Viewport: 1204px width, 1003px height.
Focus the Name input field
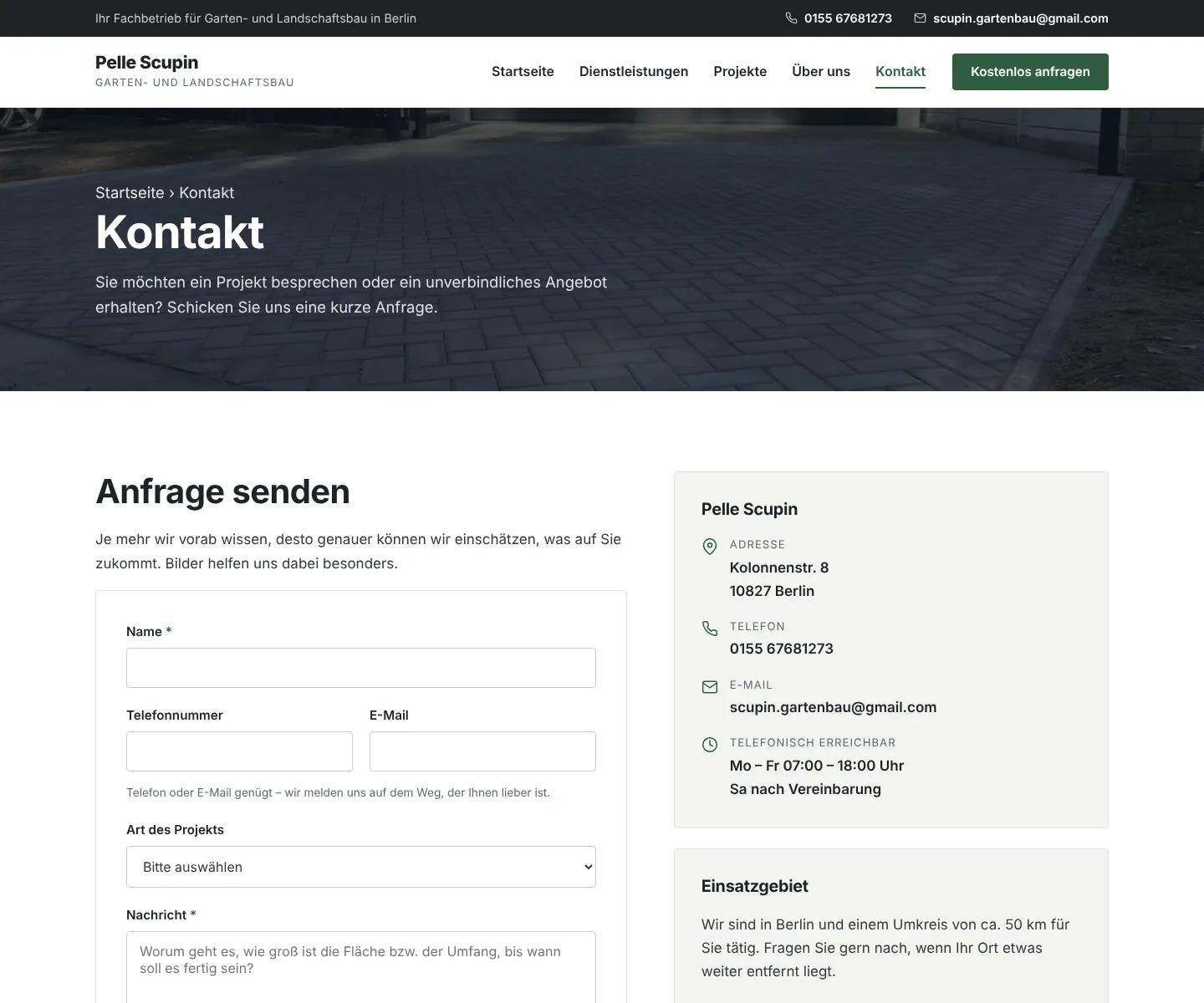361,668
